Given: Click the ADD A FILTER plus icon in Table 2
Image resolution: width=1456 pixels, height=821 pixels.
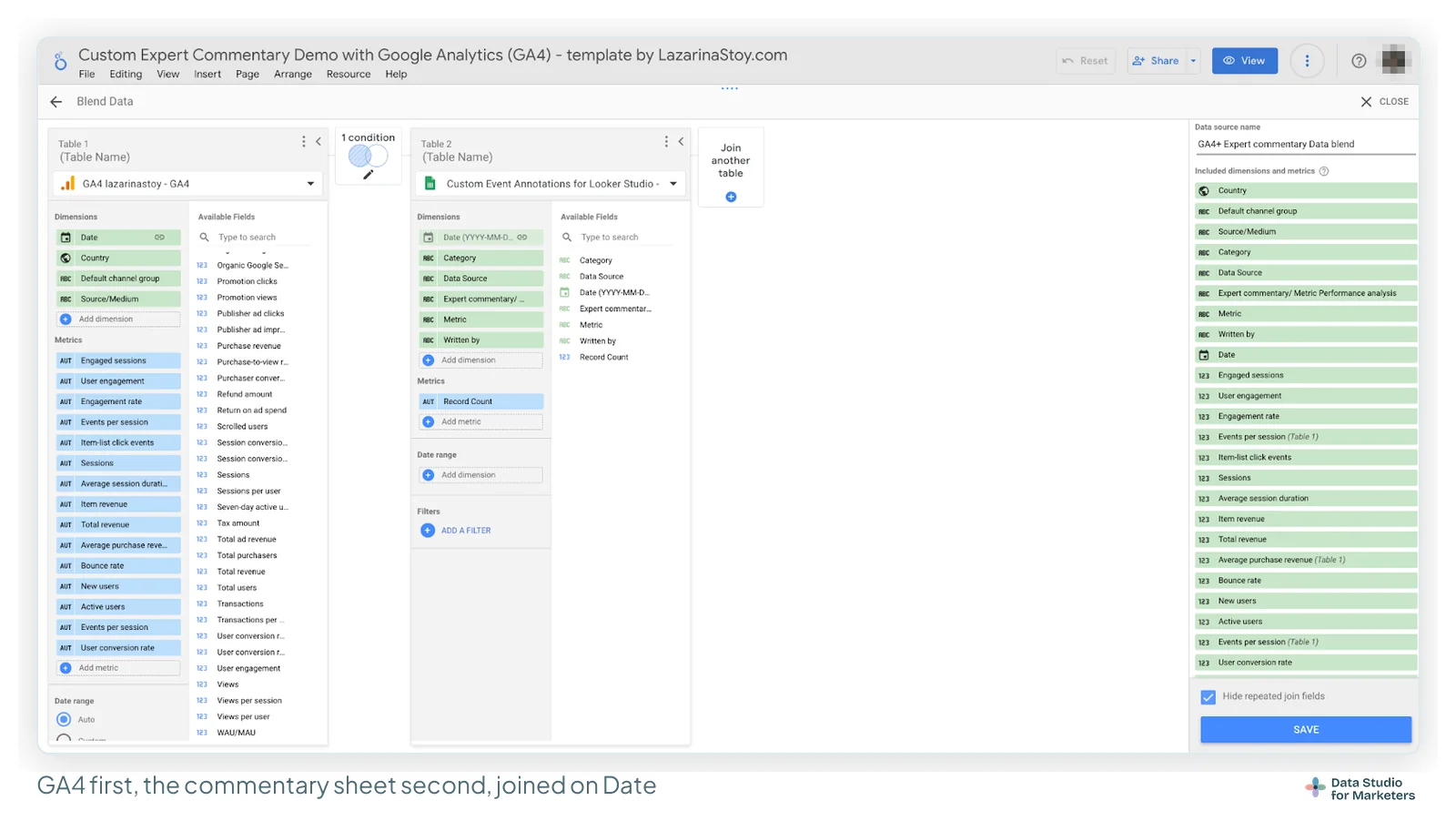Looking at the screenshot, I should (428, 531).
